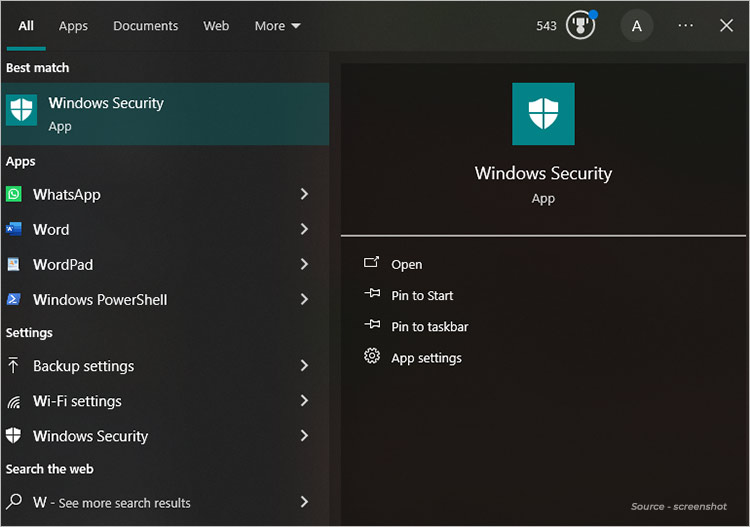This screenshot has height=527, width=750.
Task: Open Backup settings result text
Action: (83, 366)
